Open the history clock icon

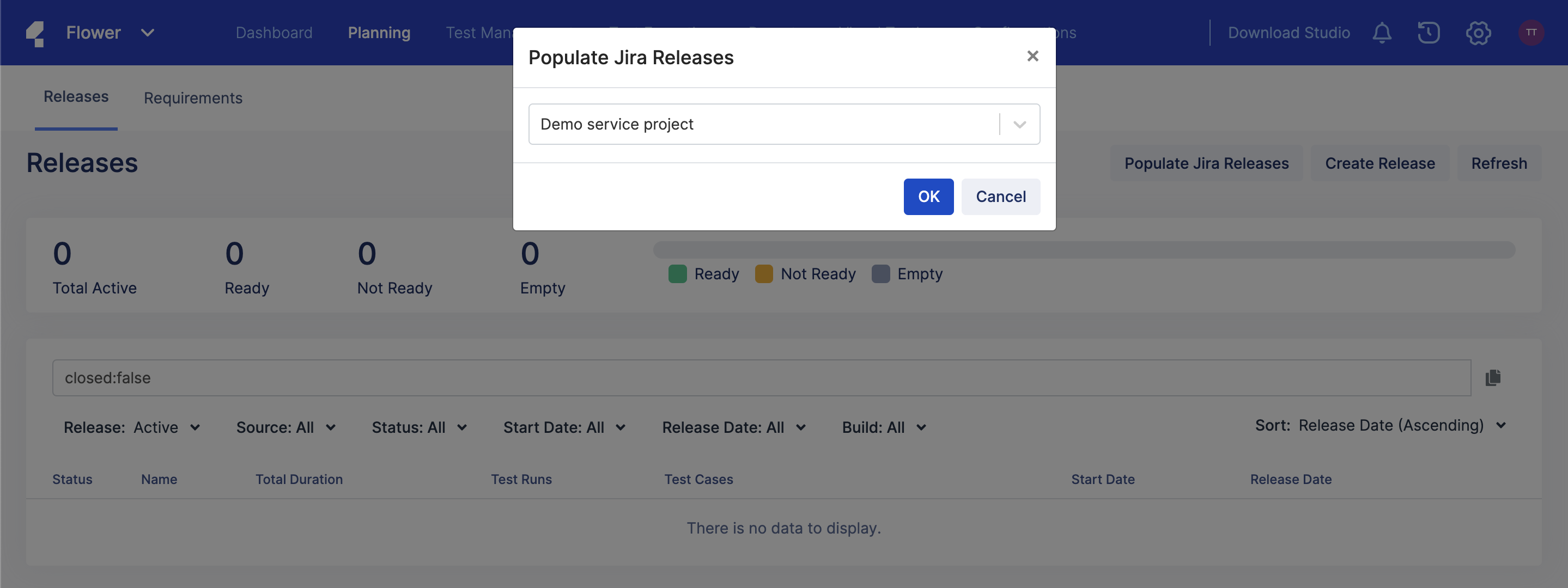[1428, 33]
